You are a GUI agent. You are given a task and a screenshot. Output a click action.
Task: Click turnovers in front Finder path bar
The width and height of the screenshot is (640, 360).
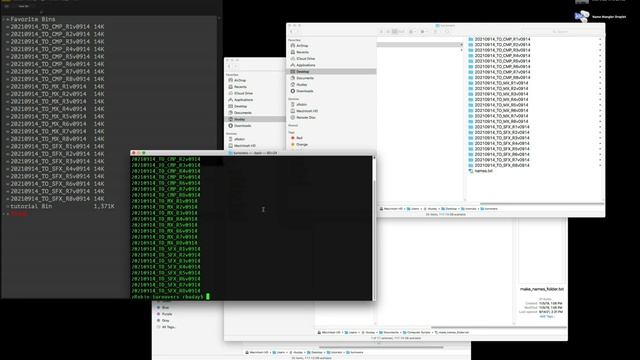point(489,209)
